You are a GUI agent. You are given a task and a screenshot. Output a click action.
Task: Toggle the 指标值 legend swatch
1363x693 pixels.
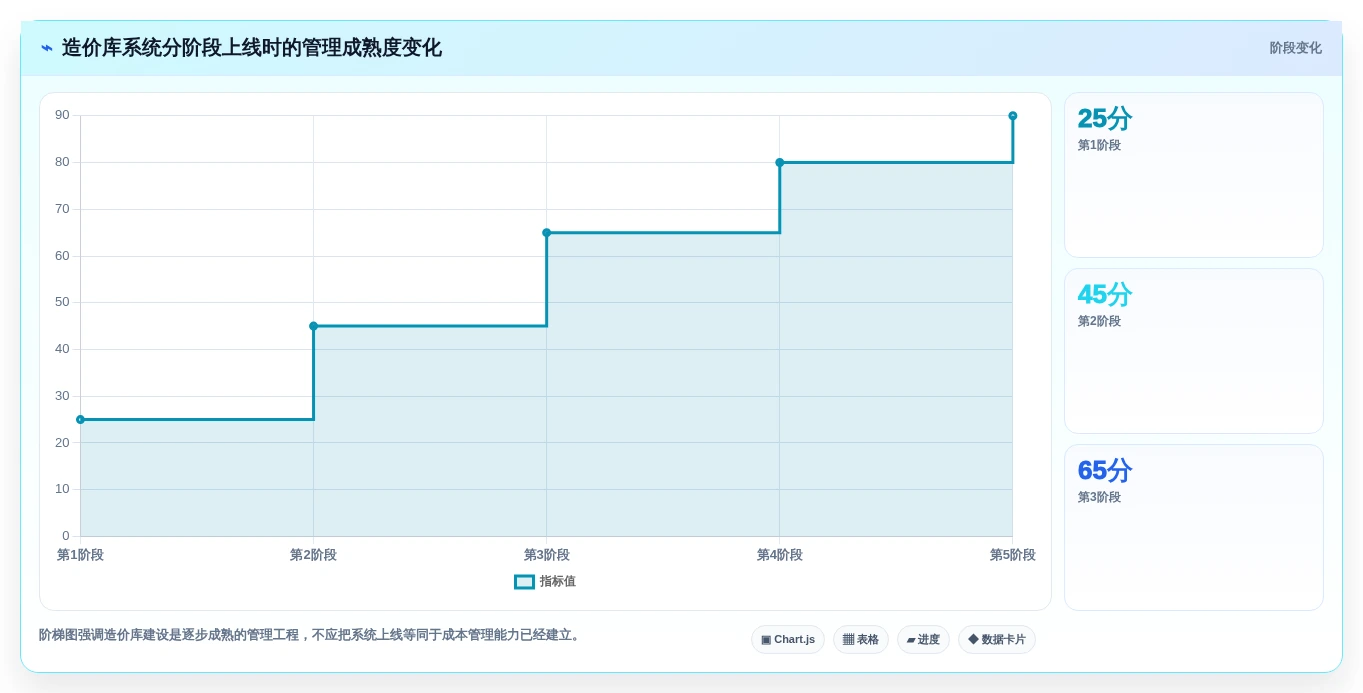524,582
